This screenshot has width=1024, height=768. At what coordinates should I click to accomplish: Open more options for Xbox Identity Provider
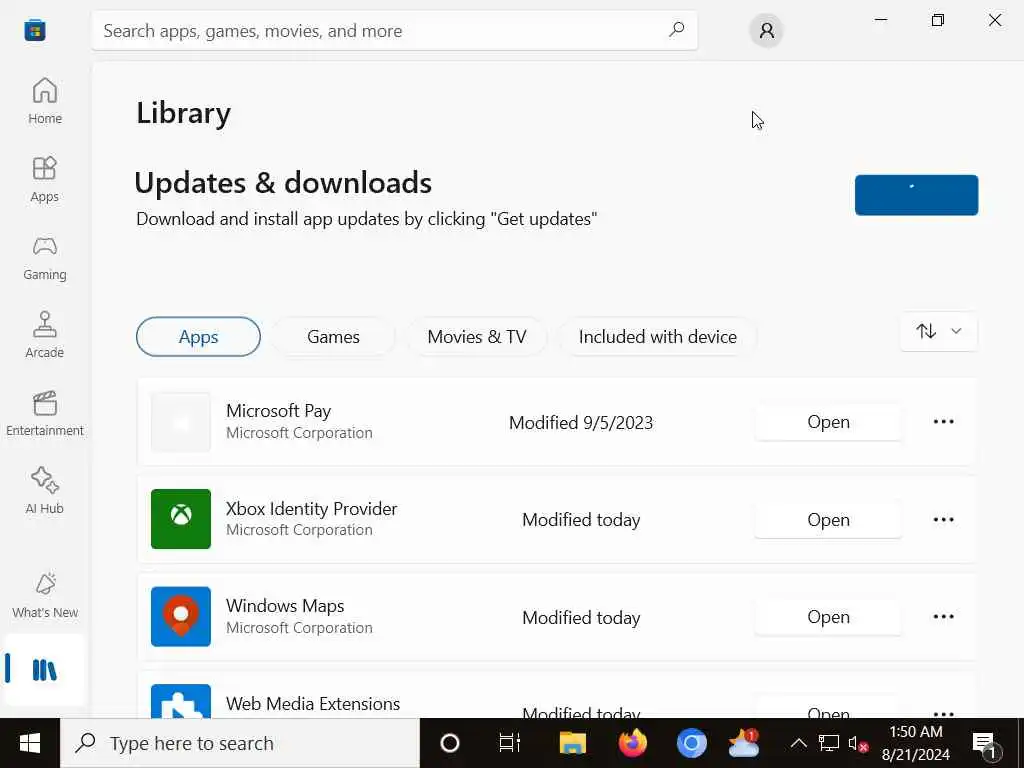943,520
